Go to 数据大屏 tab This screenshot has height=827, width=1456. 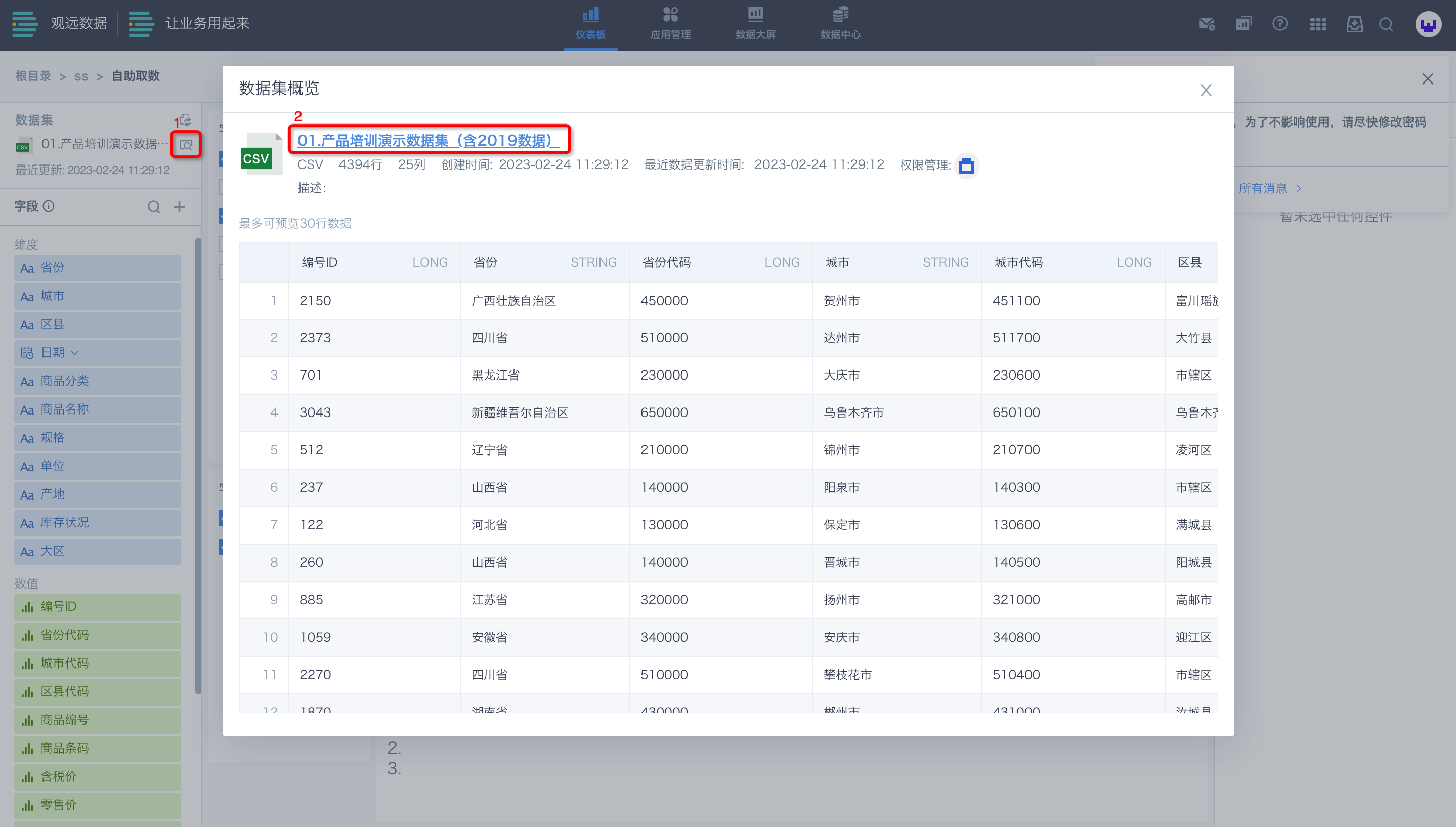click(x=755, y=24)
